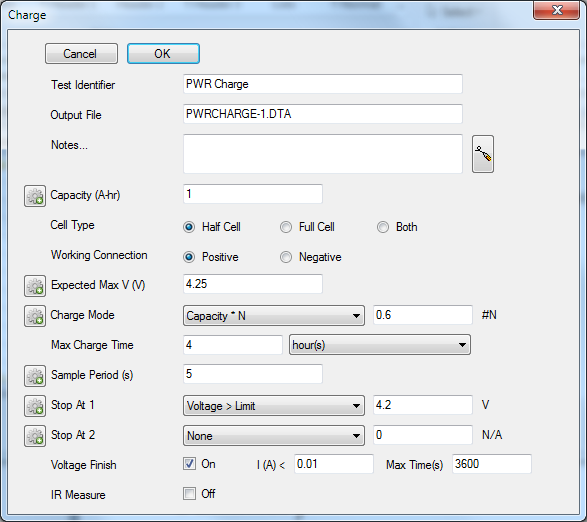
Task: Open the Stop At 1 criterion dropdown
Action: point(274,405)
